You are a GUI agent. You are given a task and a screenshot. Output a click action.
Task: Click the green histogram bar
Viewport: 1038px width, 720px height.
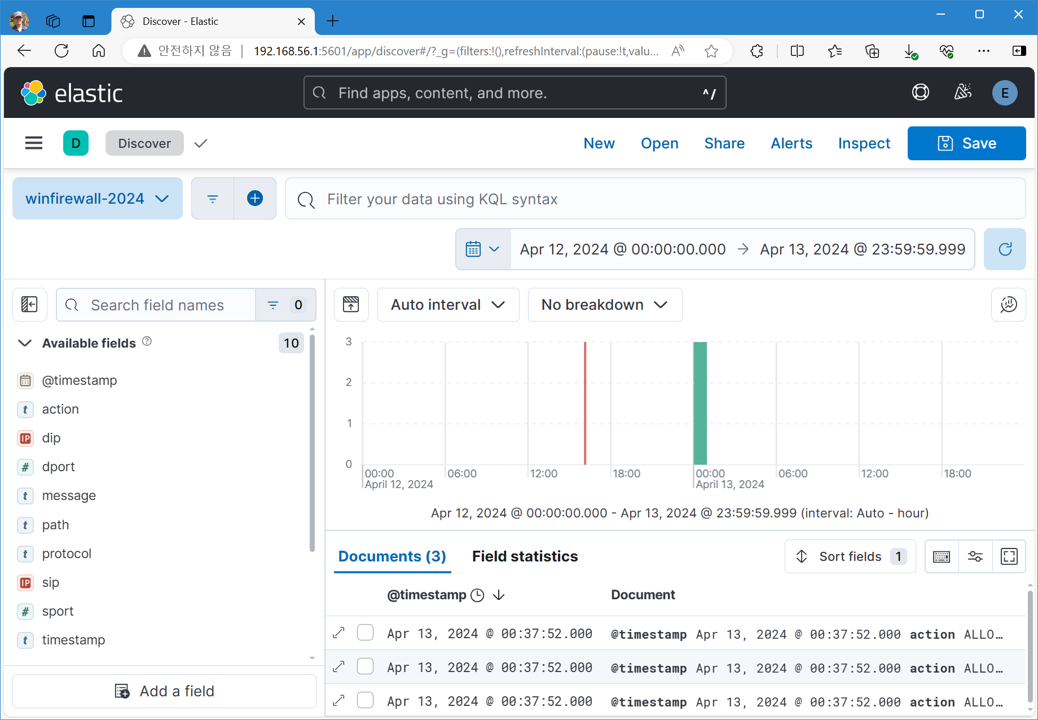tap(700, 403)
